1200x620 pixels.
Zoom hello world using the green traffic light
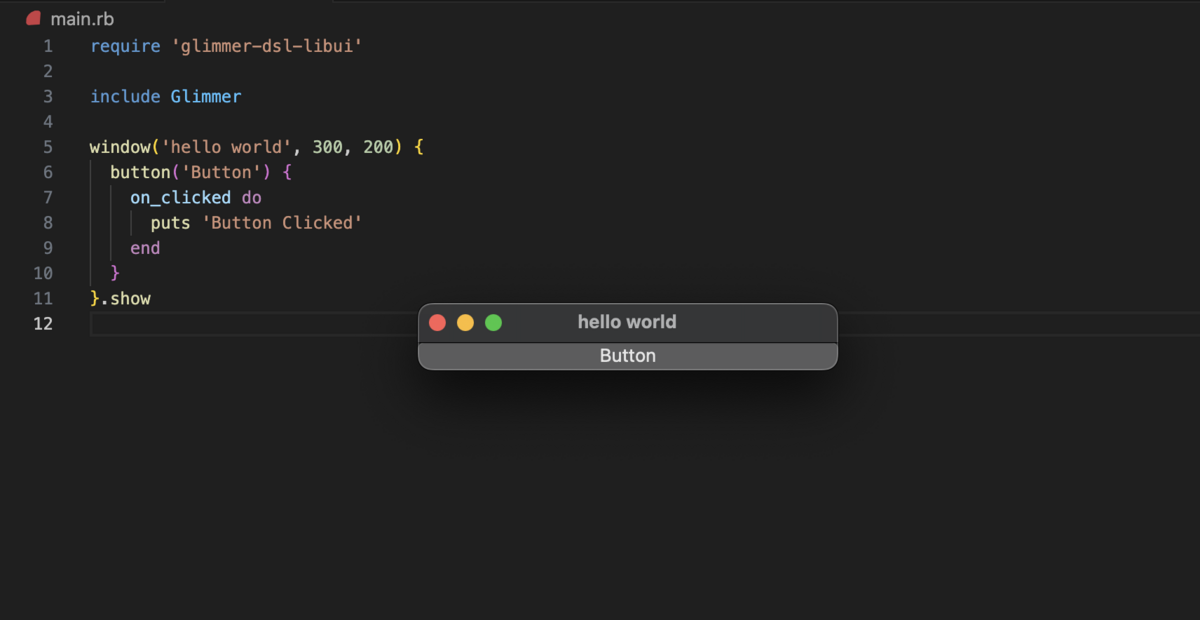(493, 322)
